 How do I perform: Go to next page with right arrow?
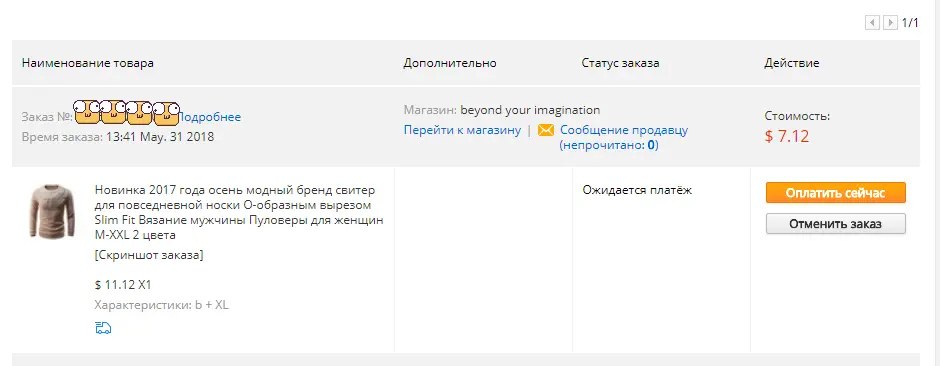click(x=891, y=23)
